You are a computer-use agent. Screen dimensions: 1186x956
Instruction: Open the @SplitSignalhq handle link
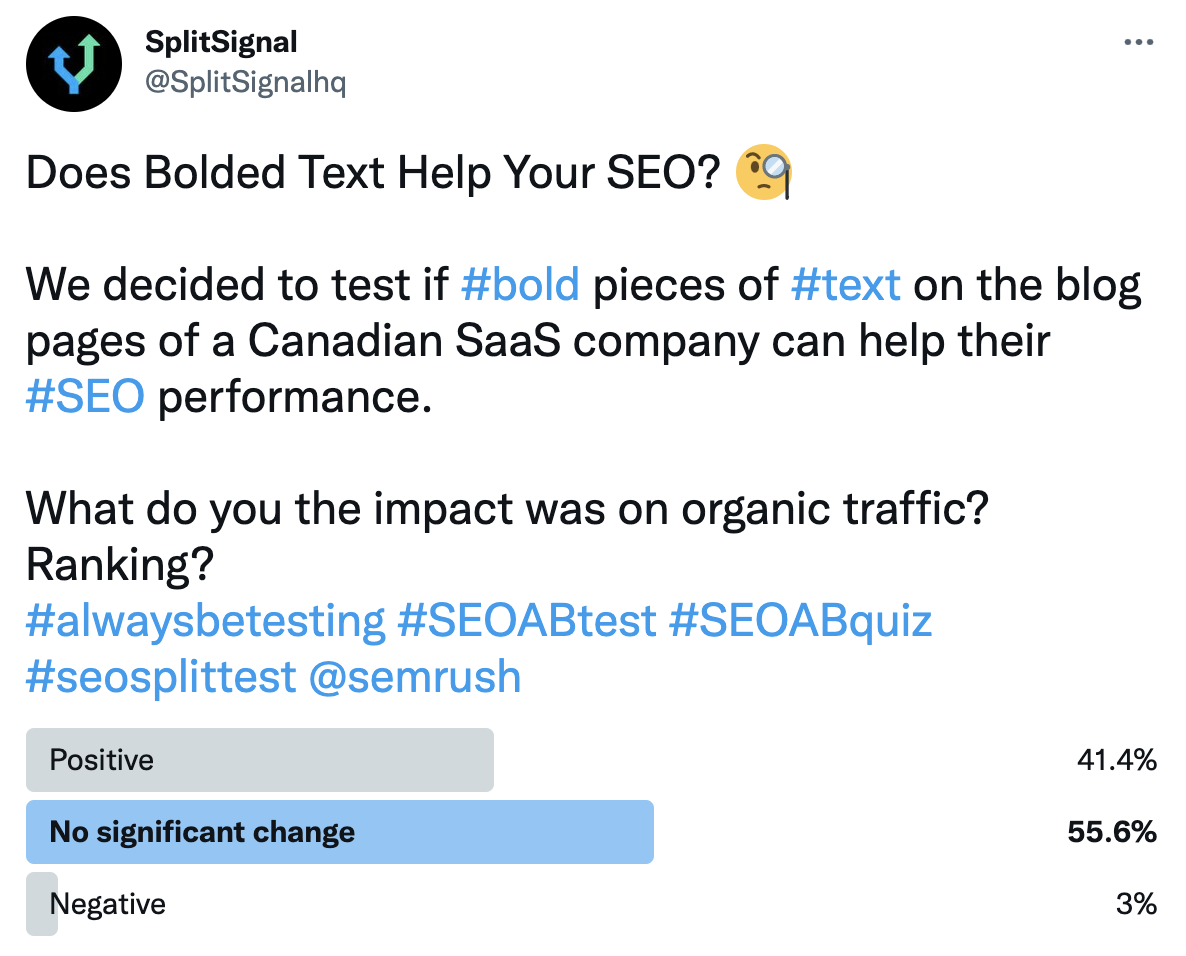pyautogui.click(x=245, y=82)
